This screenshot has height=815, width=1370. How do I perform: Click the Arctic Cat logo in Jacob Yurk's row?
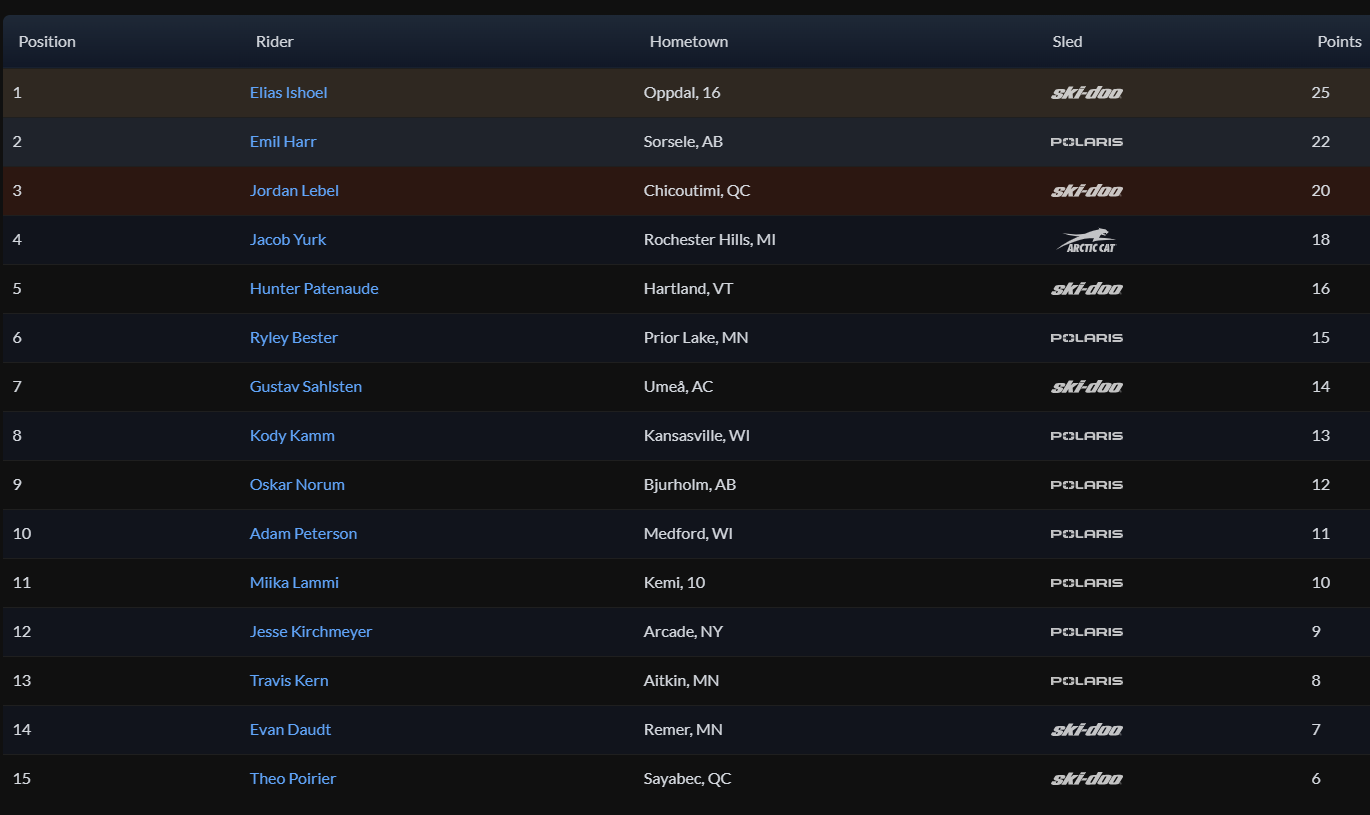(1087, 240)
